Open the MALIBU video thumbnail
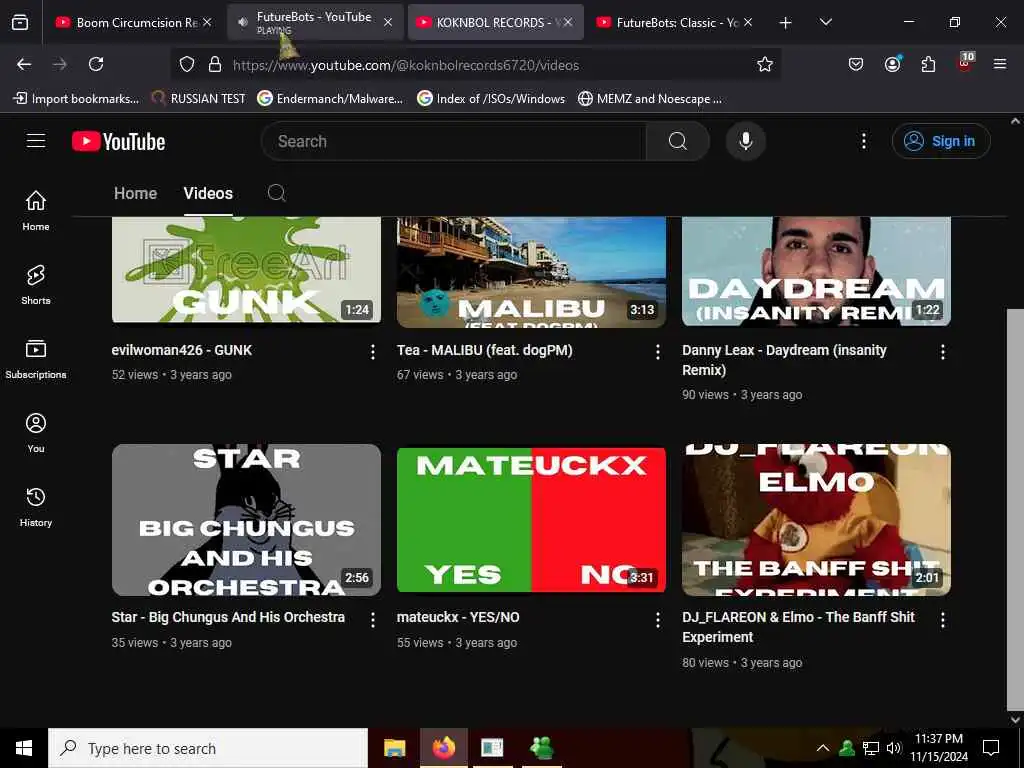Image resolution: width=1024 pixels, height=768 pixels. 531,271
